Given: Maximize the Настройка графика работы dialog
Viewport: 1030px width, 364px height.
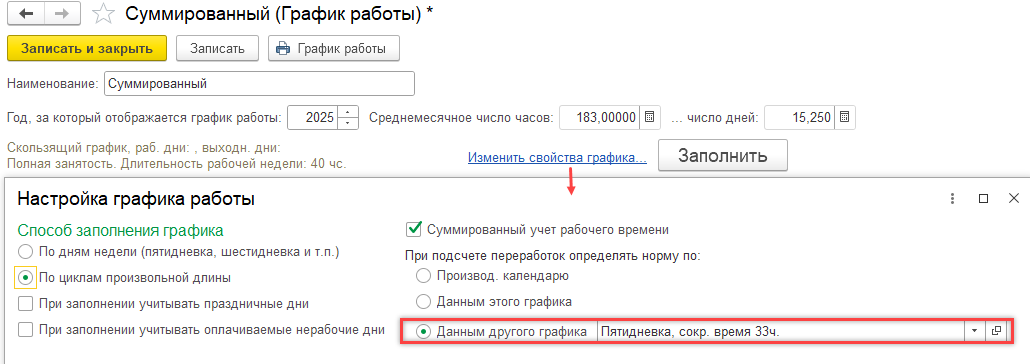Looking at the screenshot, I should tap(983, 198).
